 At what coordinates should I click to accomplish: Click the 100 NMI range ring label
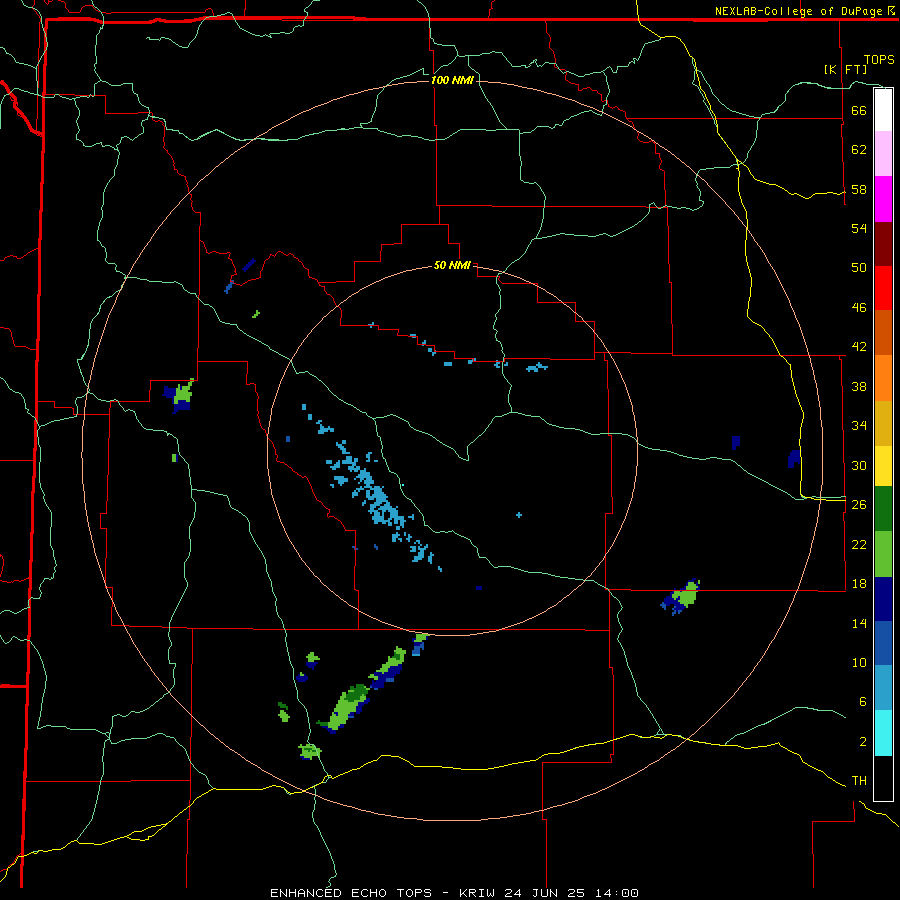click(452, 80)
